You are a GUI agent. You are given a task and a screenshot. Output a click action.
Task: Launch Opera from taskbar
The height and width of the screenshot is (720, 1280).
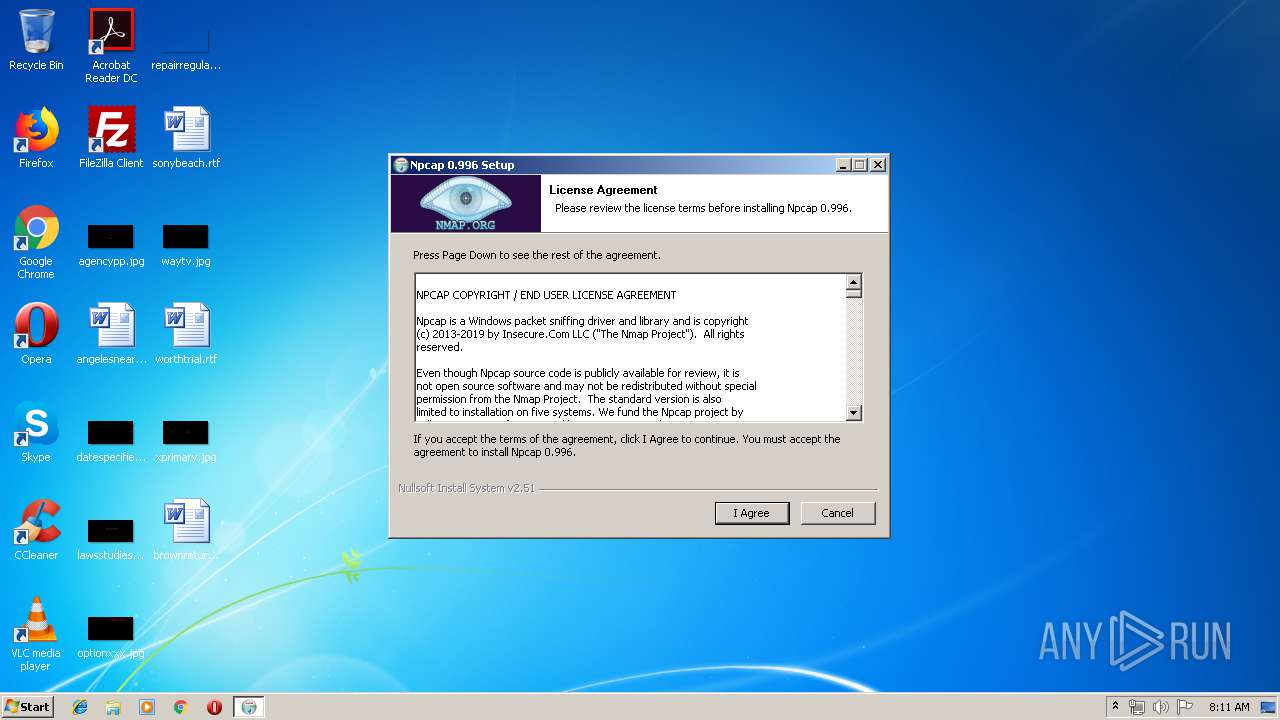pyautogui.click(x=214, y=707)
